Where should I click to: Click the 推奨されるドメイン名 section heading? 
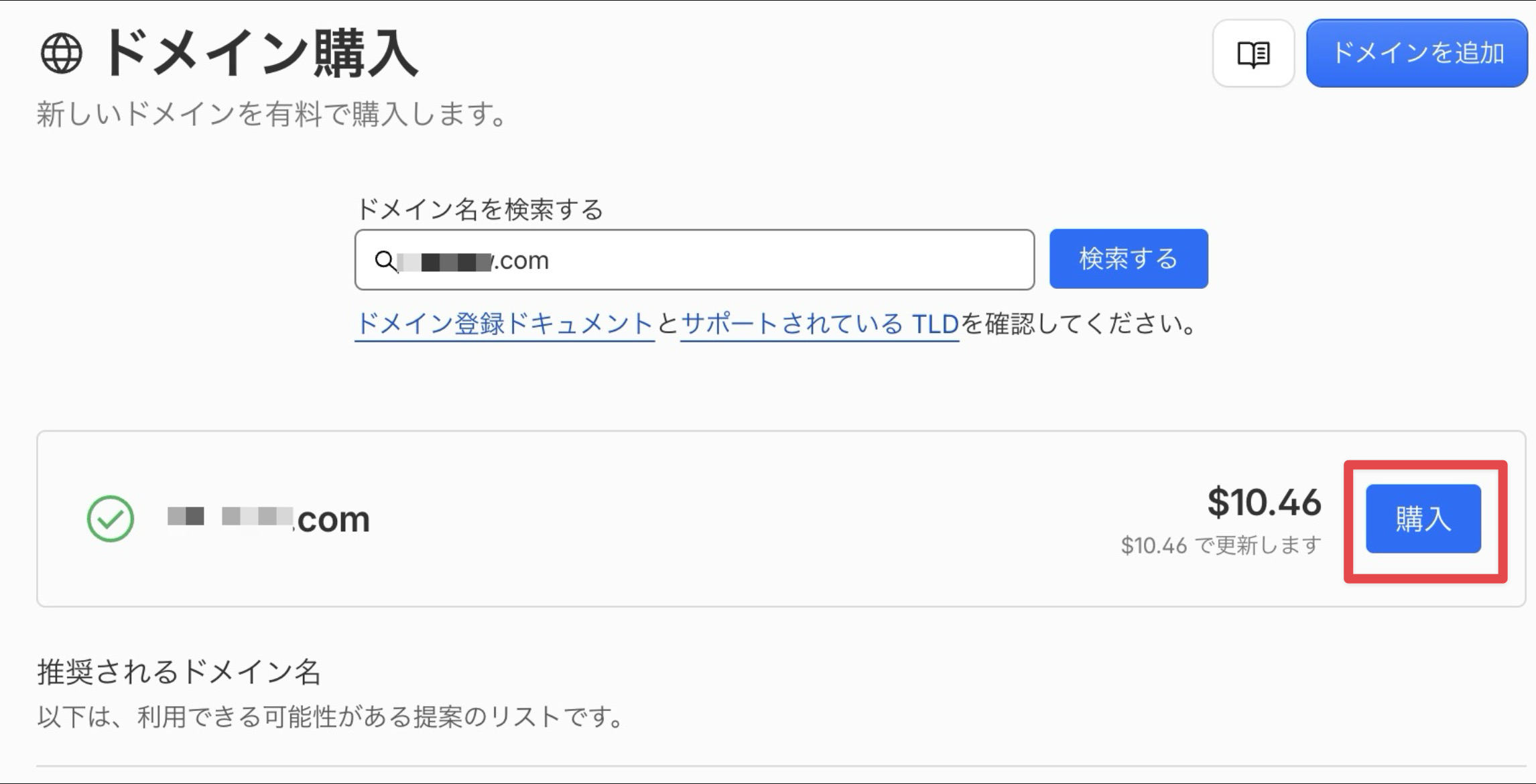click(x=179, y=671)
